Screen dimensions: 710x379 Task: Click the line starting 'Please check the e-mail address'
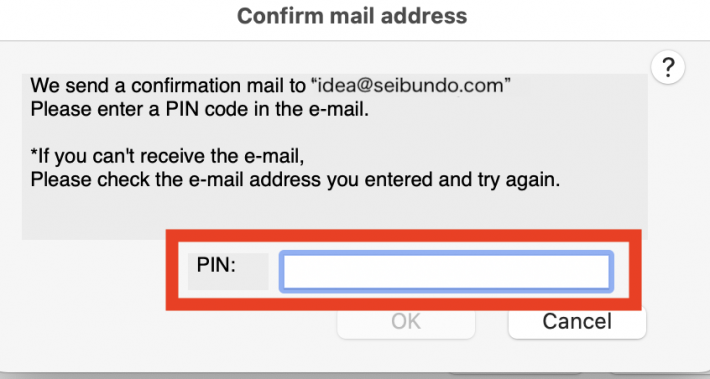(295, 180)
